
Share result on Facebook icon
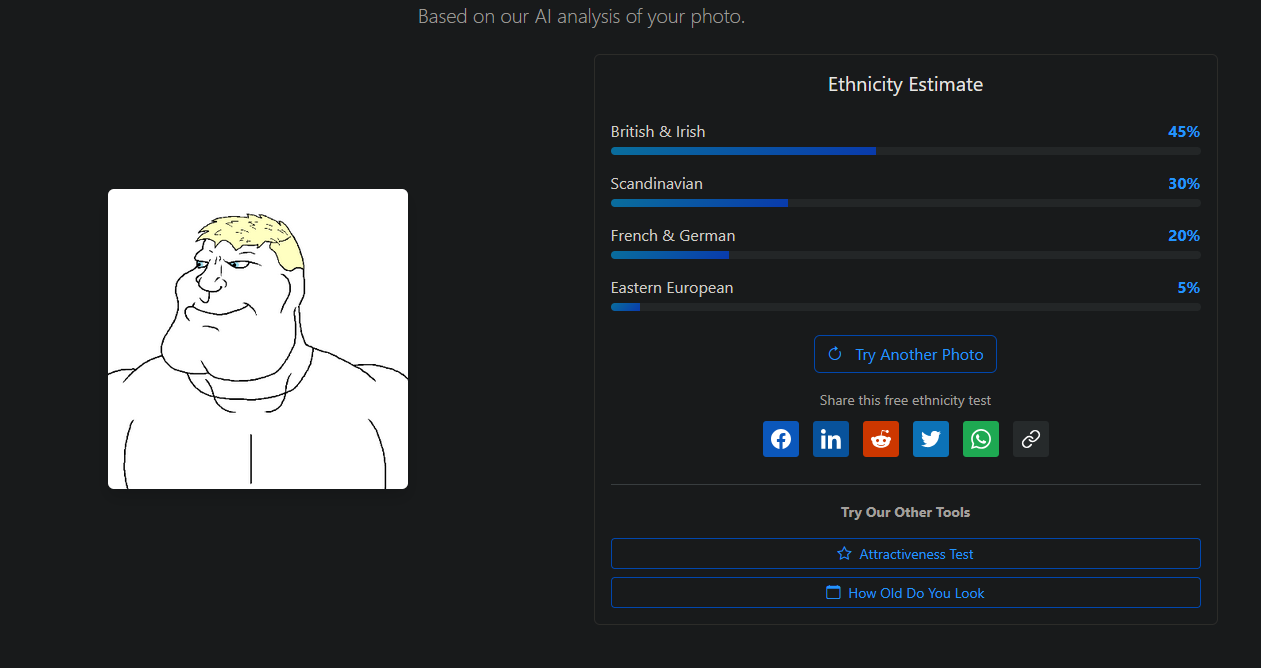pyautogui.click(x=781, y=439)
